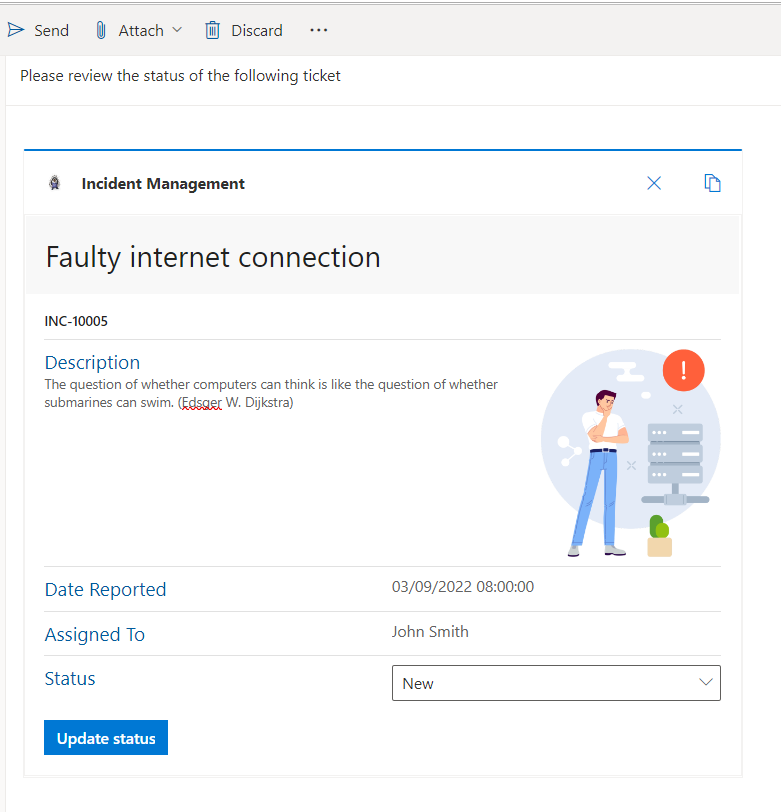Viewport: 781px width, 812px height.
Task: Click the ticket number INC-10005
Action: [76, 321]
